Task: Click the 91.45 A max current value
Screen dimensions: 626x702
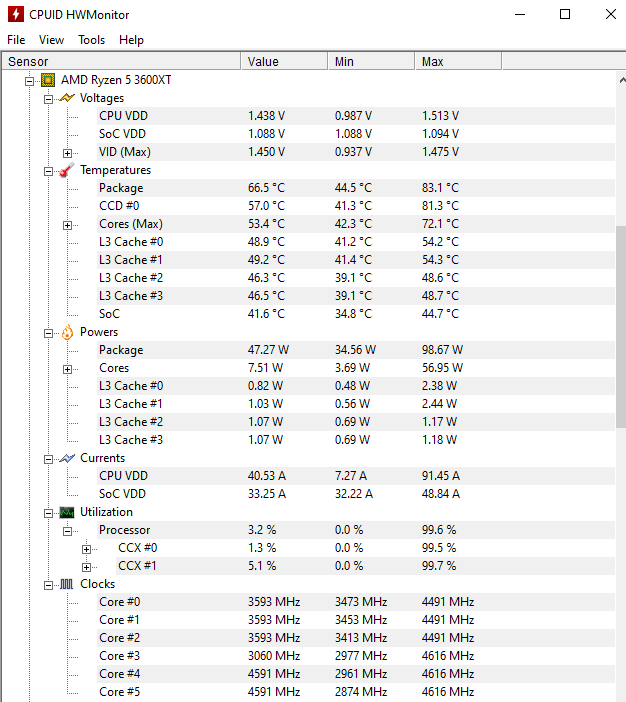Action: tap(441, 476)
